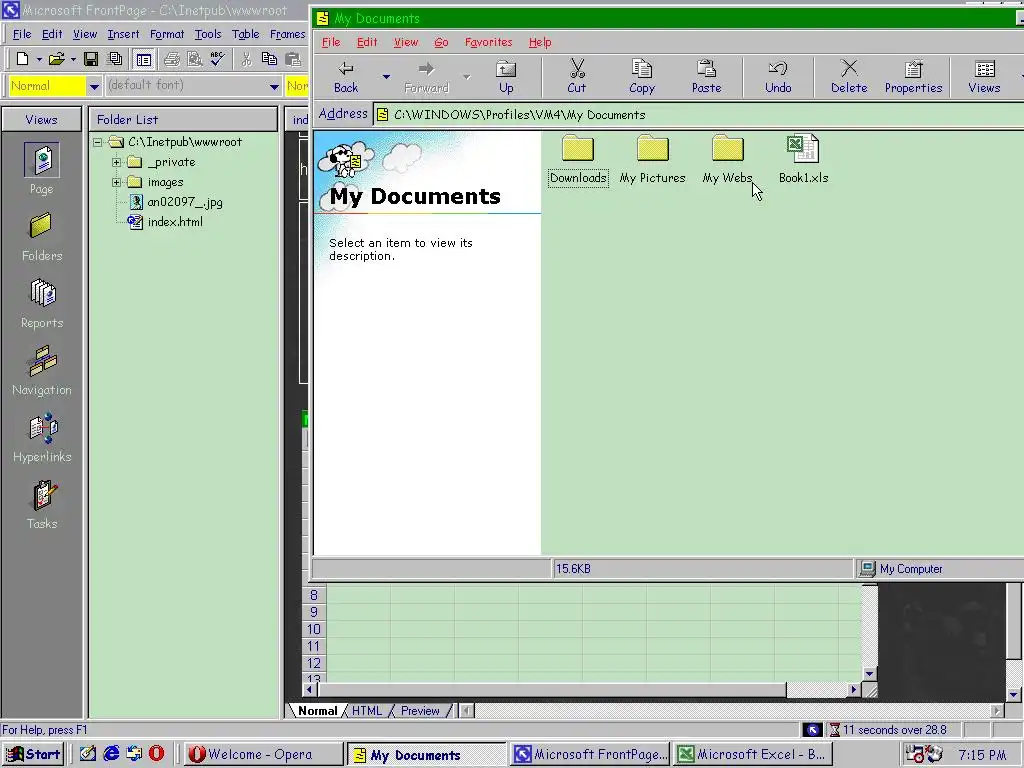
Task: Click Views button in My Documents toolbar
Action: click(x=984, y=77)
